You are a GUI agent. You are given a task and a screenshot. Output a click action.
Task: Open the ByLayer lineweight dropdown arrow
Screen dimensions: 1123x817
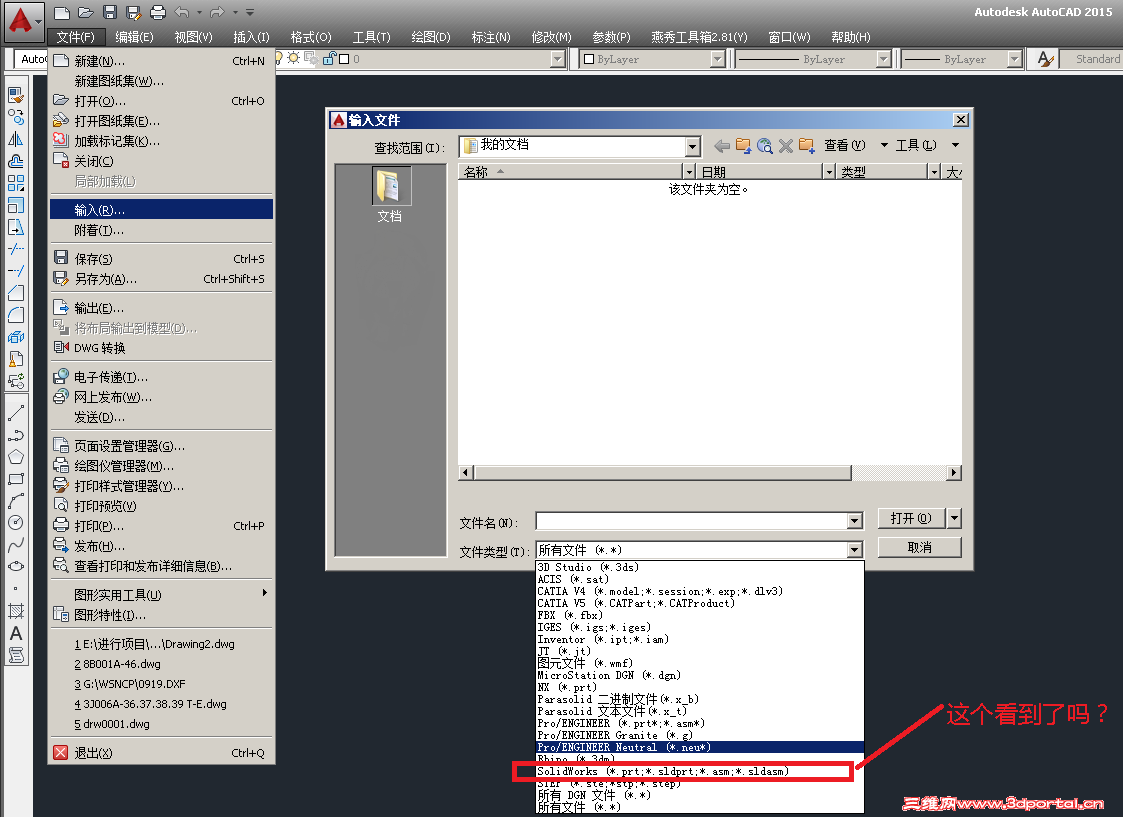[1015, 59]
